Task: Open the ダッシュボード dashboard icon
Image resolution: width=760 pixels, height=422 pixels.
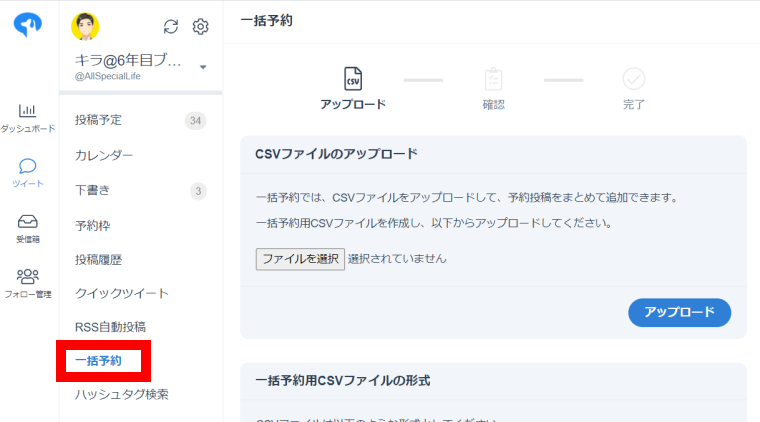Action: click(28, 111)
